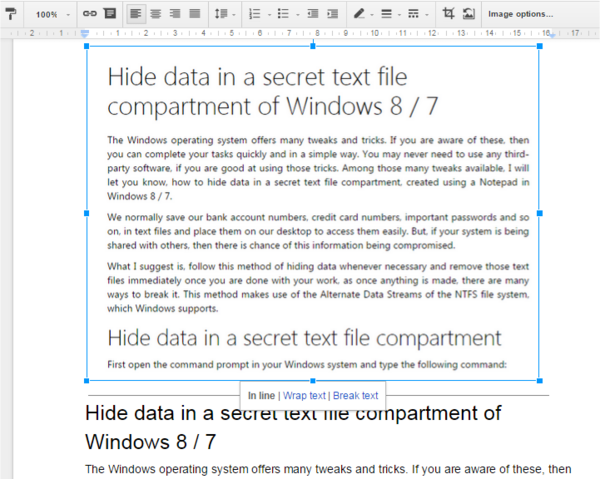Screen dimensions: 600x479
Task: Increase indent using the indent icon
Action: 333,14
